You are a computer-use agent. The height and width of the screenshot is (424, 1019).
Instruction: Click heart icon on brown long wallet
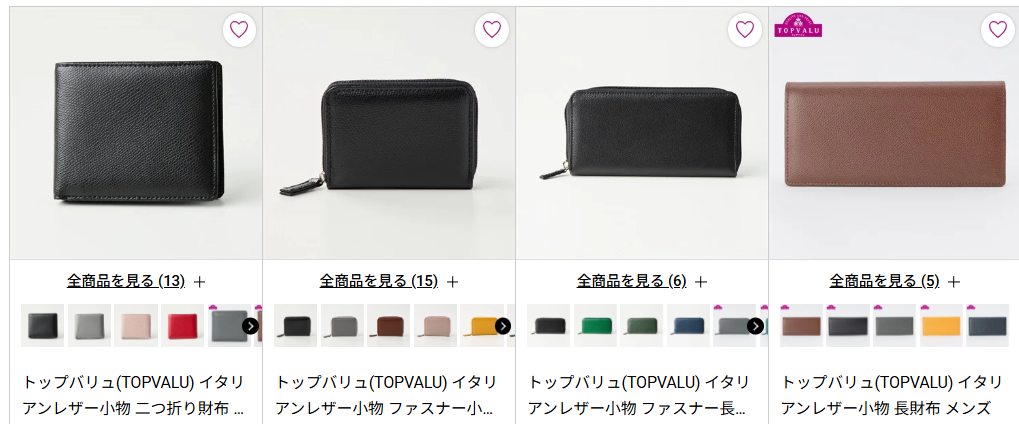[998, 29]
